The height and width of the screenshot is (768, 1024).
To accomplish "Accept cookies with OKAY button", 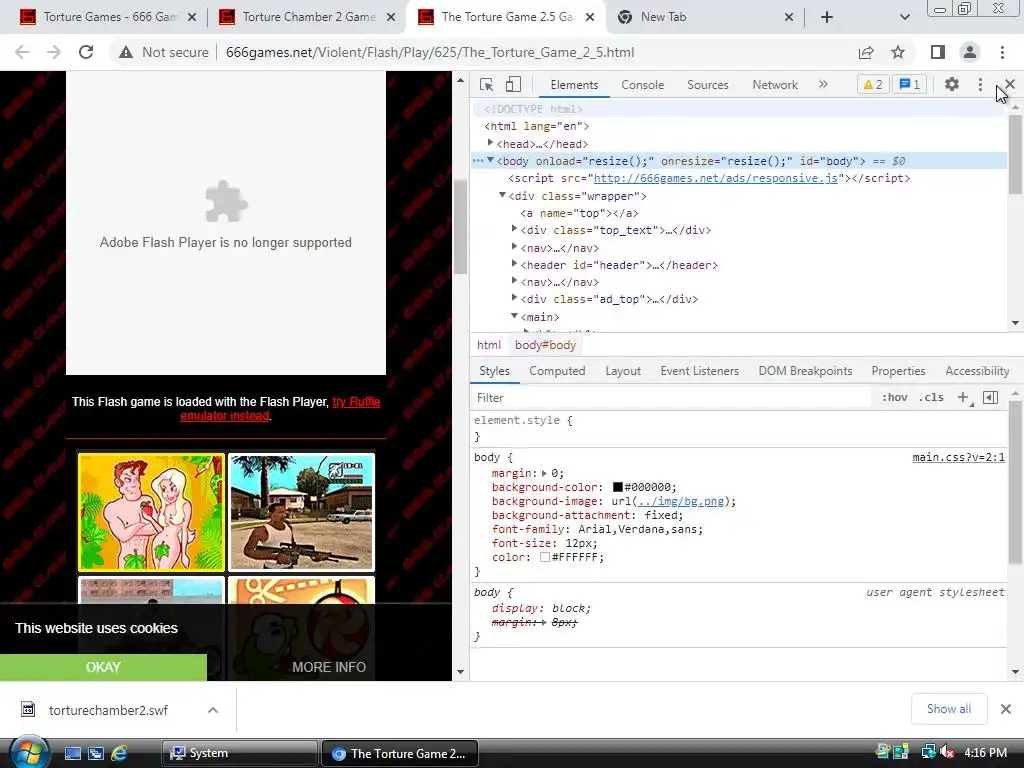I will click(x=103, y=667).
